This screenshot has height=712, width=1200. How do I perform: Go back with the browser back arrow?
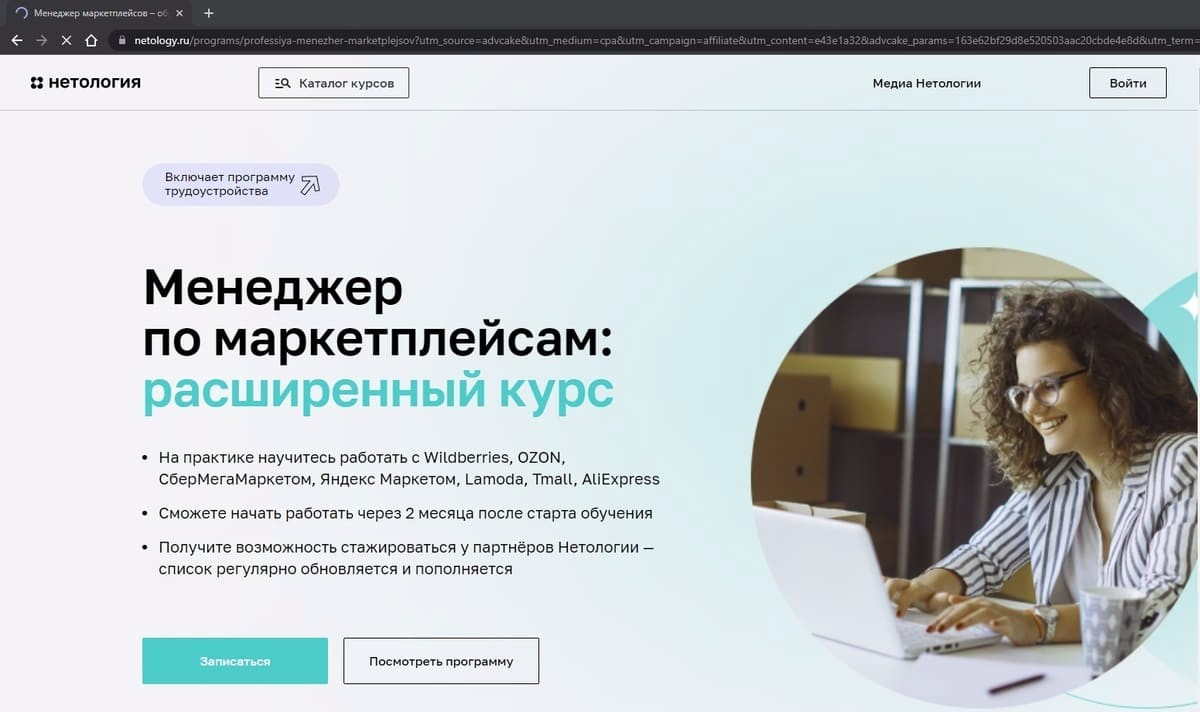tap(17, 41)
